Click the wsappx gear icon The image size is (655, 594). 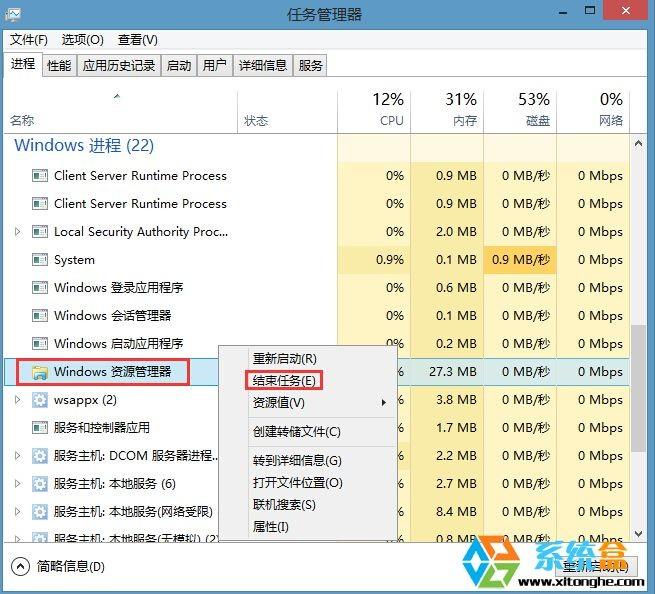40,400
